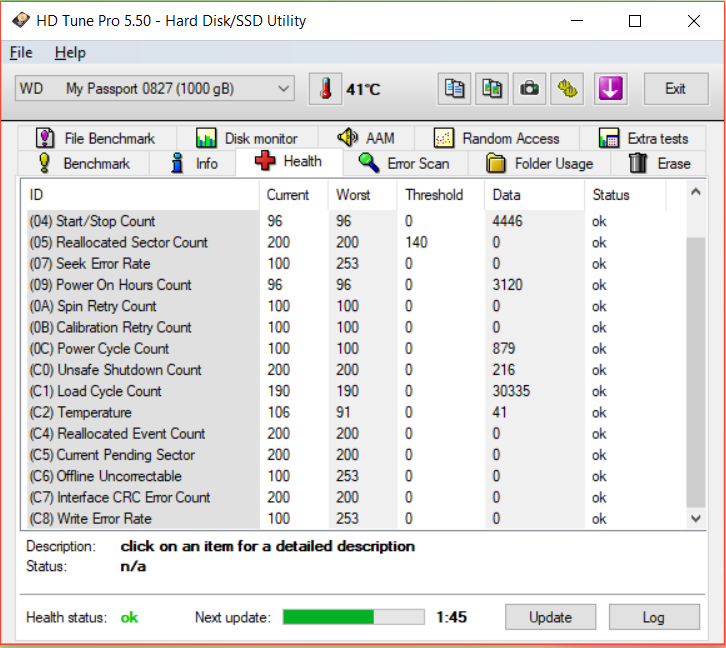Click the Log button
The width and height of the screenshot is (726, 648).
(x=653, y=617)
